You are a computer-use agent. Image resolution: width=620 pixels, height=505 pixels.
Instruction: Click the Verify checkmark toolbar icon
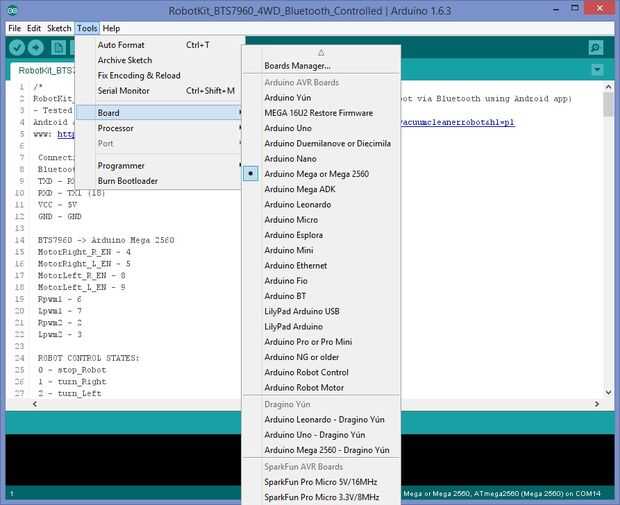pos(17,47)
